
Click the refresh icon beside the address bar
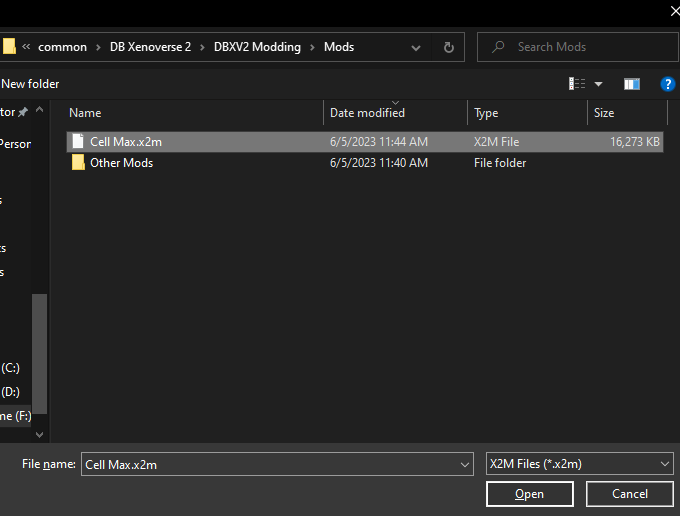[449, 47]
